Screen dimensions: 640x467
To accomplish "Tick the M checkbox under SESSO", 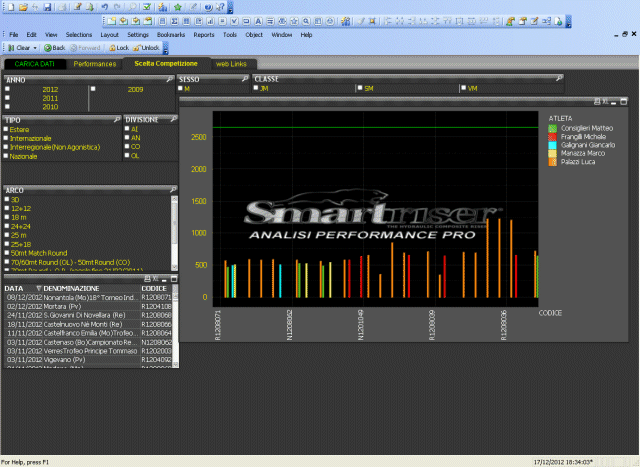I will coord(180,88).
